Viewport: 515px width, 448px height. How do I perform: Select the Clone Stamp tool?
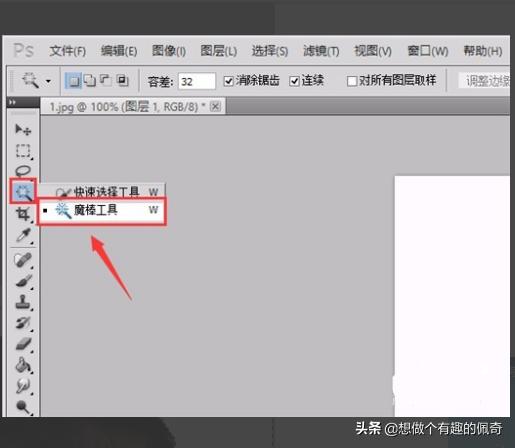pyautogui.click(x=23, y=302)
